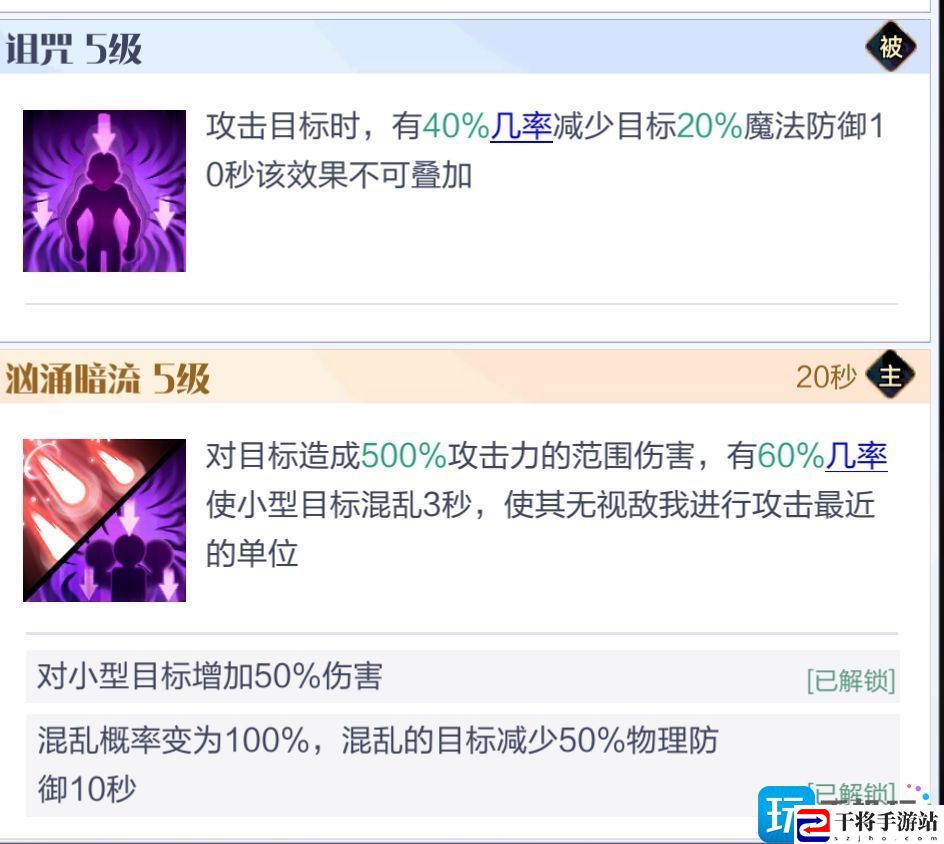Click the 被 passive skill badge
The width and height of the screenshot is (944, 844).
(890, 46)
